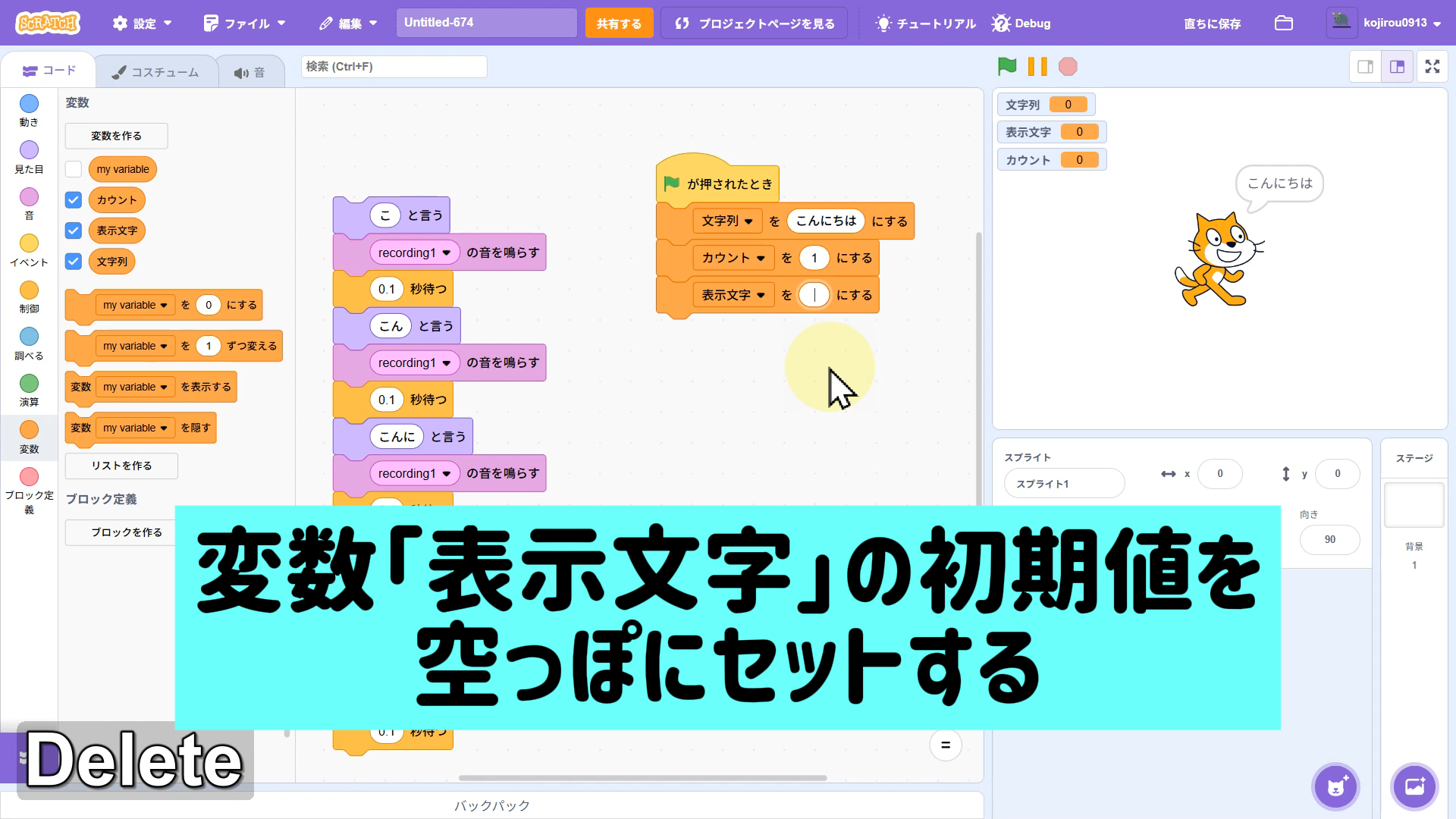The image size is (1456, 819).
Task: Click the orange 共有する button
Action: 618,24
